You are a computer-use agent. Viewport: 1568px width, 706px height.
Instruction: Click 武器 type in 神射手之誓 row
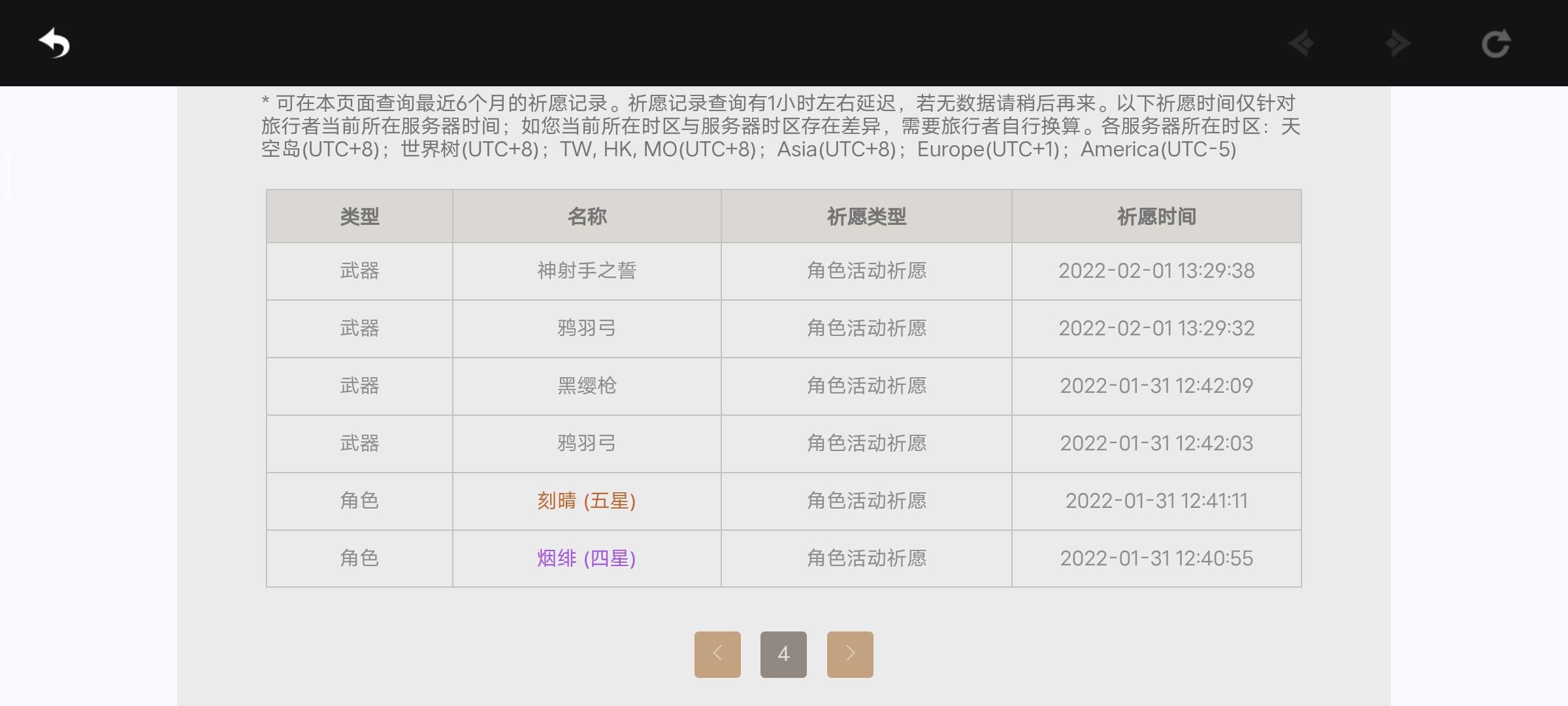click(359, 271)
